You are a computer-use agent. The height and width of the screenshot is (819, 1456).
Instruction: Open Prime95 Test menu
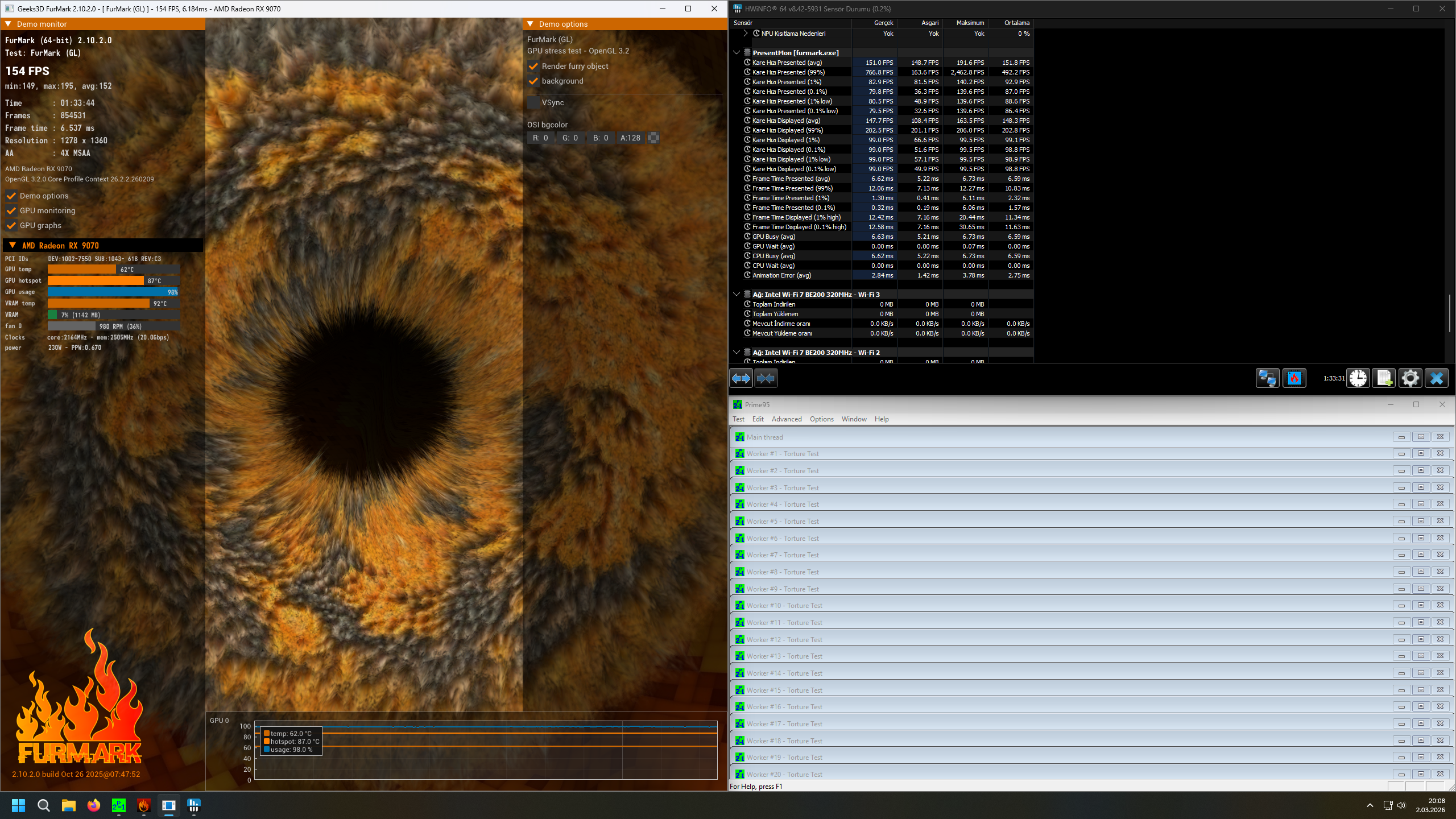(x=738, y=419)
